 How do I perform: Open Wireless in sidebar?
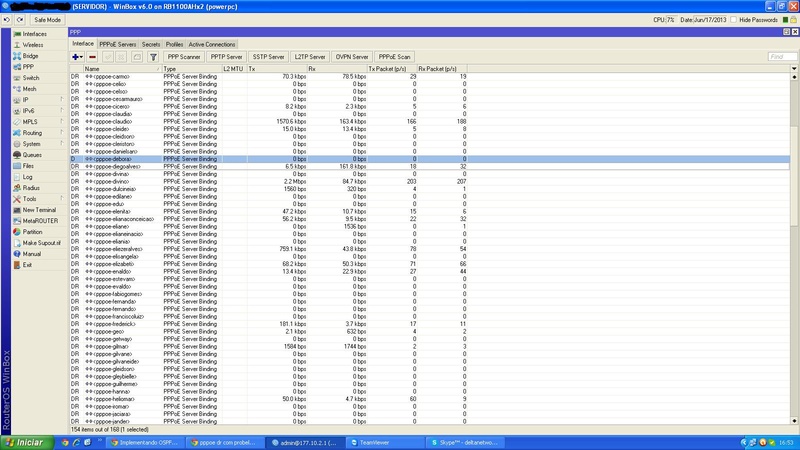(33, 45)
